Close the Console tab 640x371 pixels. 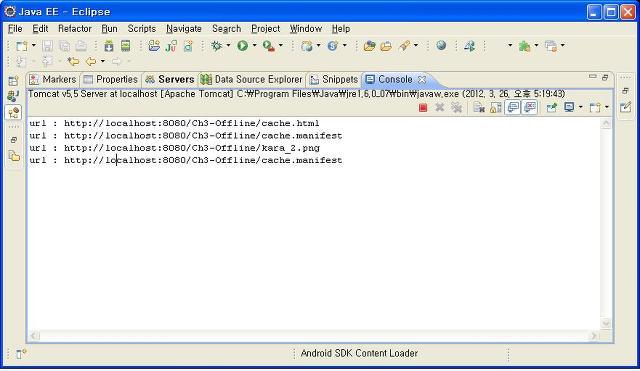422,79
